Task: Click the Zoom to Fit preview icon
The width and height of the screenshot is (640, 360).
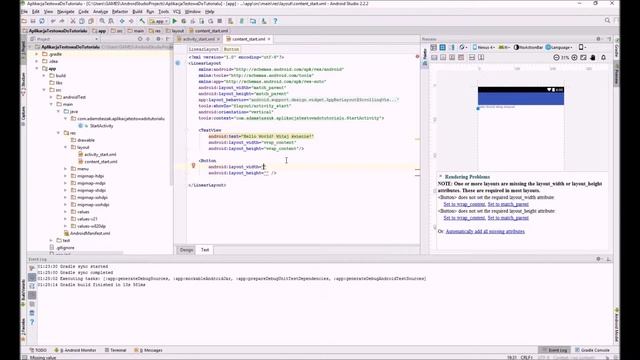Action: [x=583, y=58]
